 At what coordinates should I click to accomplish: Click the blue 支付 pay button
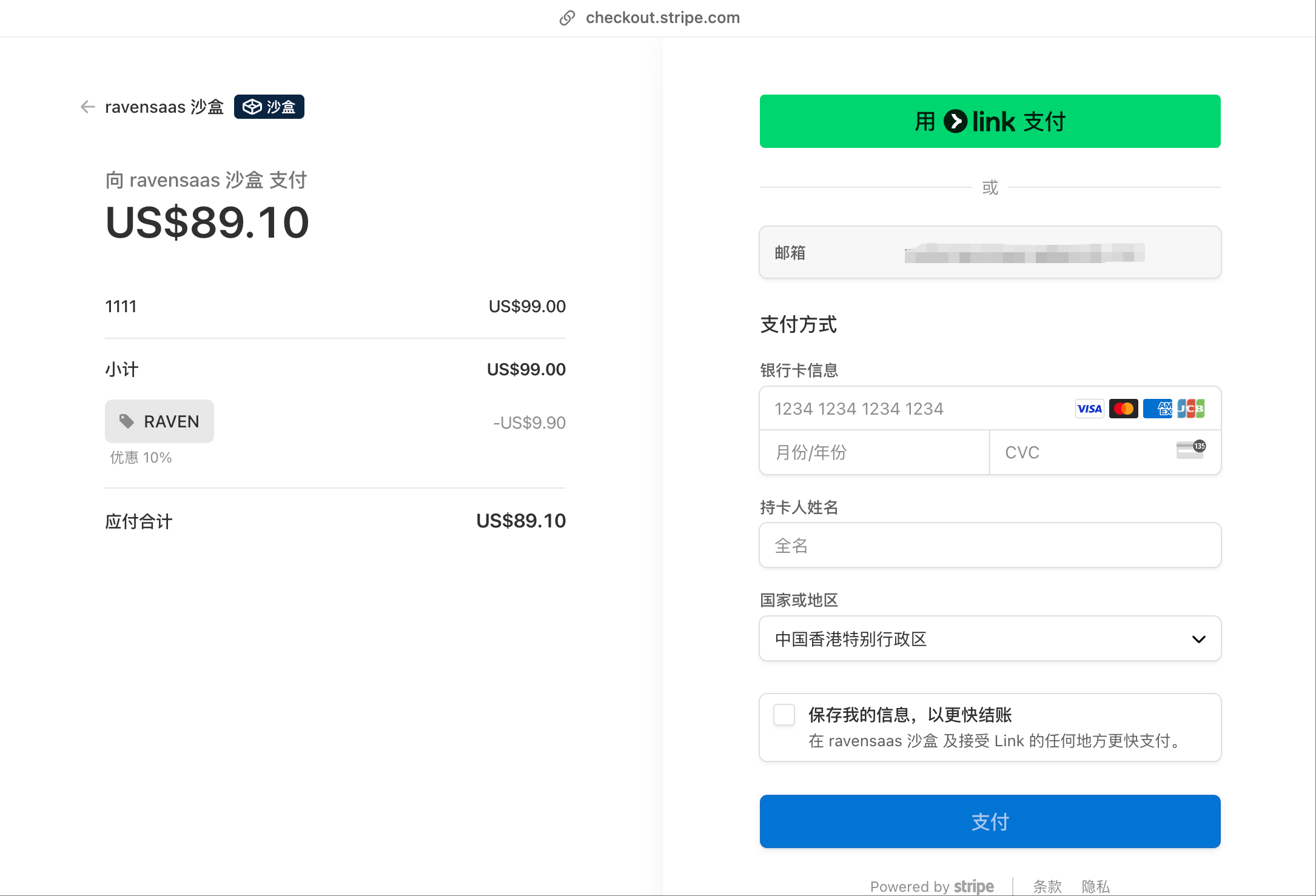click(990, 821)
